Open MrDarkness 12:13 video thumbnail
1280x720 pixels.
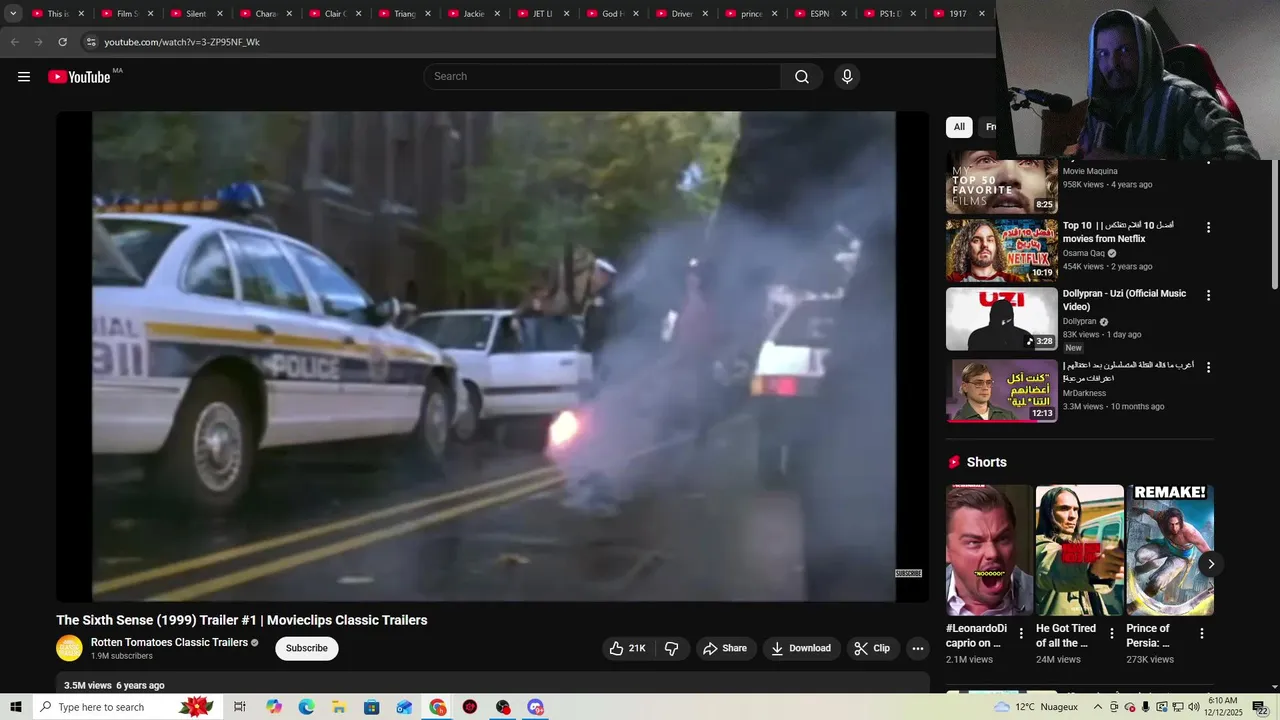point(1002,391)
